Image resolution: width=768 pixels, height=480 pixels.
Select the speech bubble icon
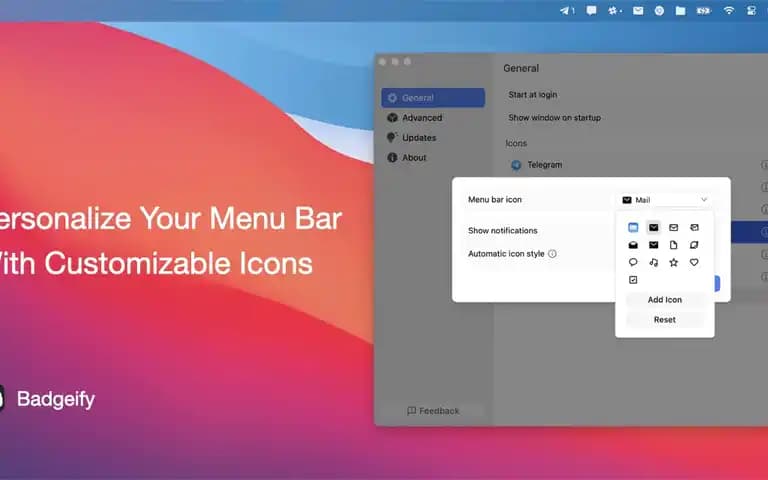(633, 262)
